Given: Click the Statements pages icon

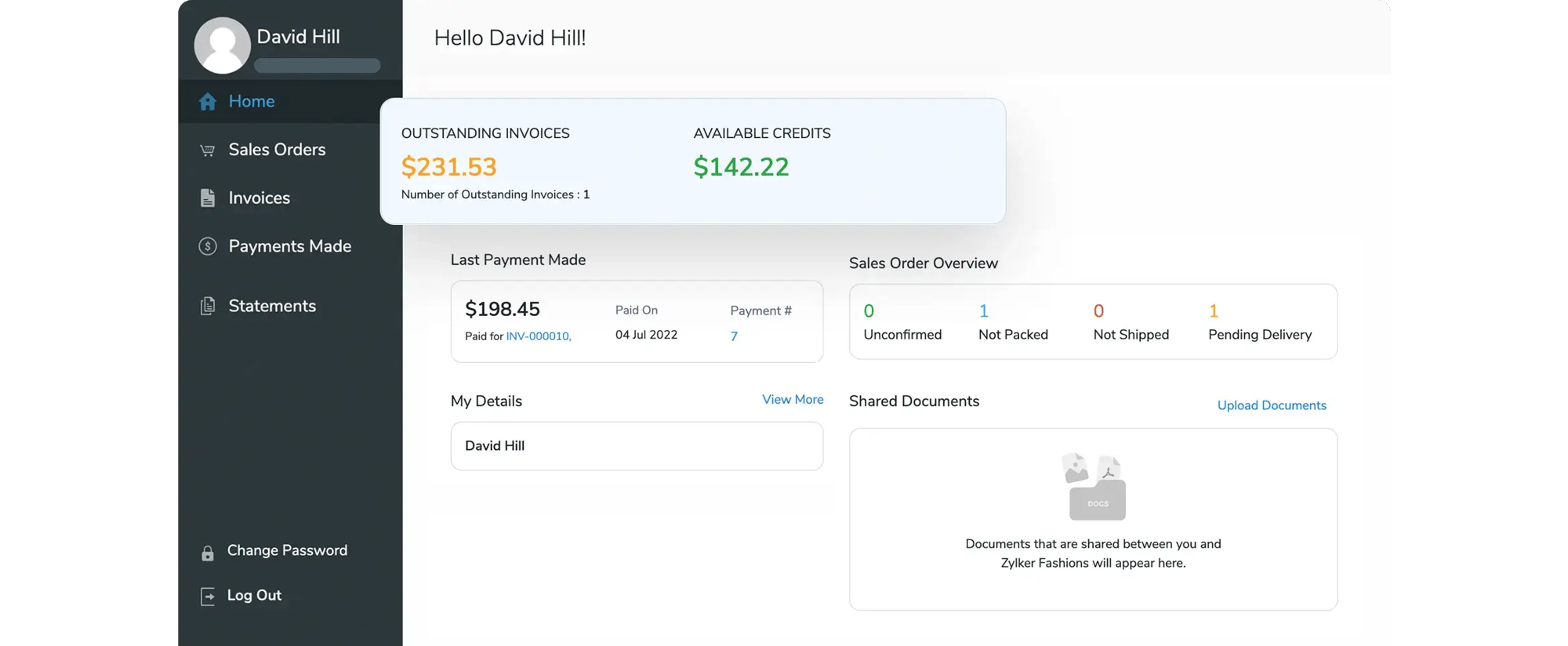Looking at the screenshot, I should (x=208, y=307).
